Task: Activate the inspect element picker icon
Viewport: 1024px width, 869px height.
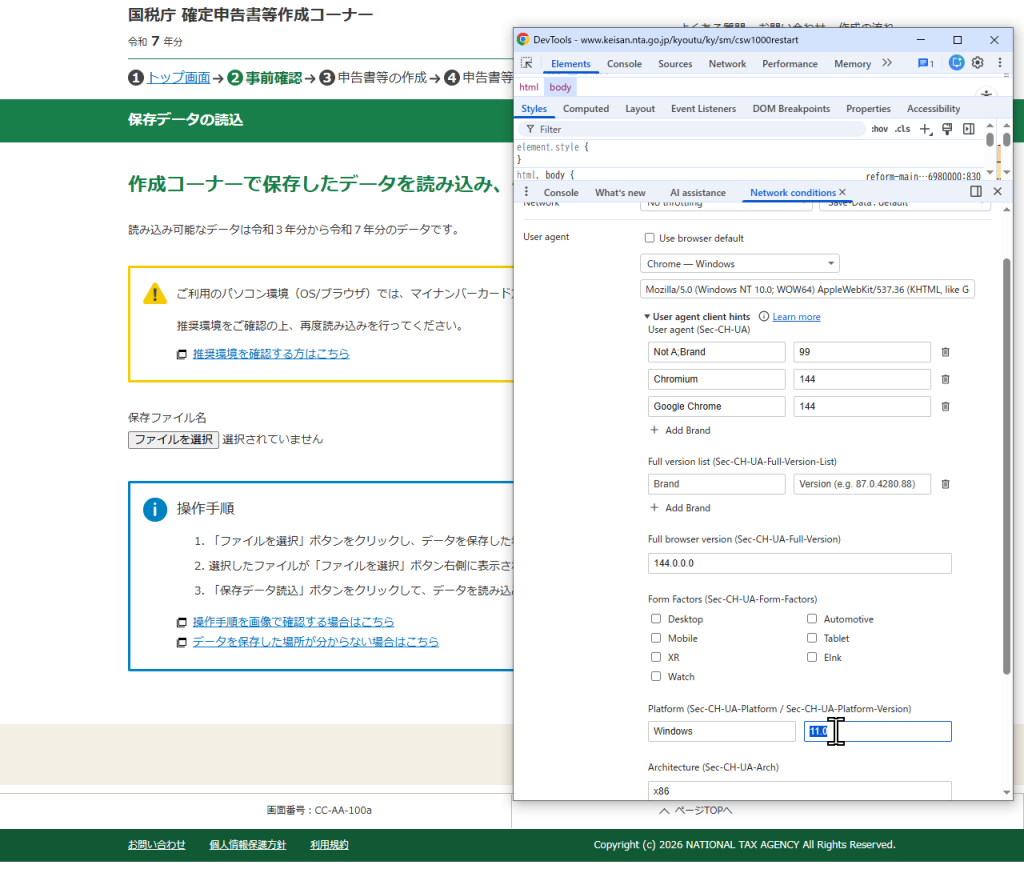Action: pyautogui.click(x=526, y=63)
